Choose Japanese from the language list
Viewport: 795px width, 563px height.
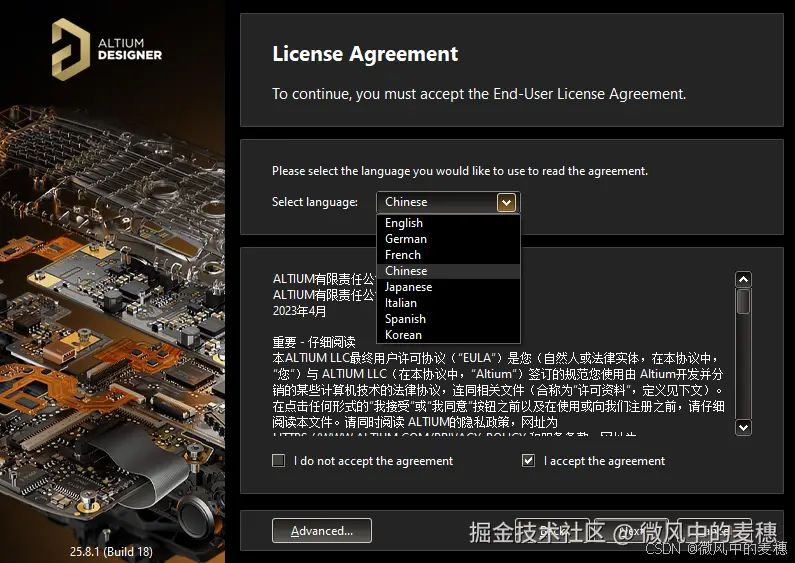(448, 287)
